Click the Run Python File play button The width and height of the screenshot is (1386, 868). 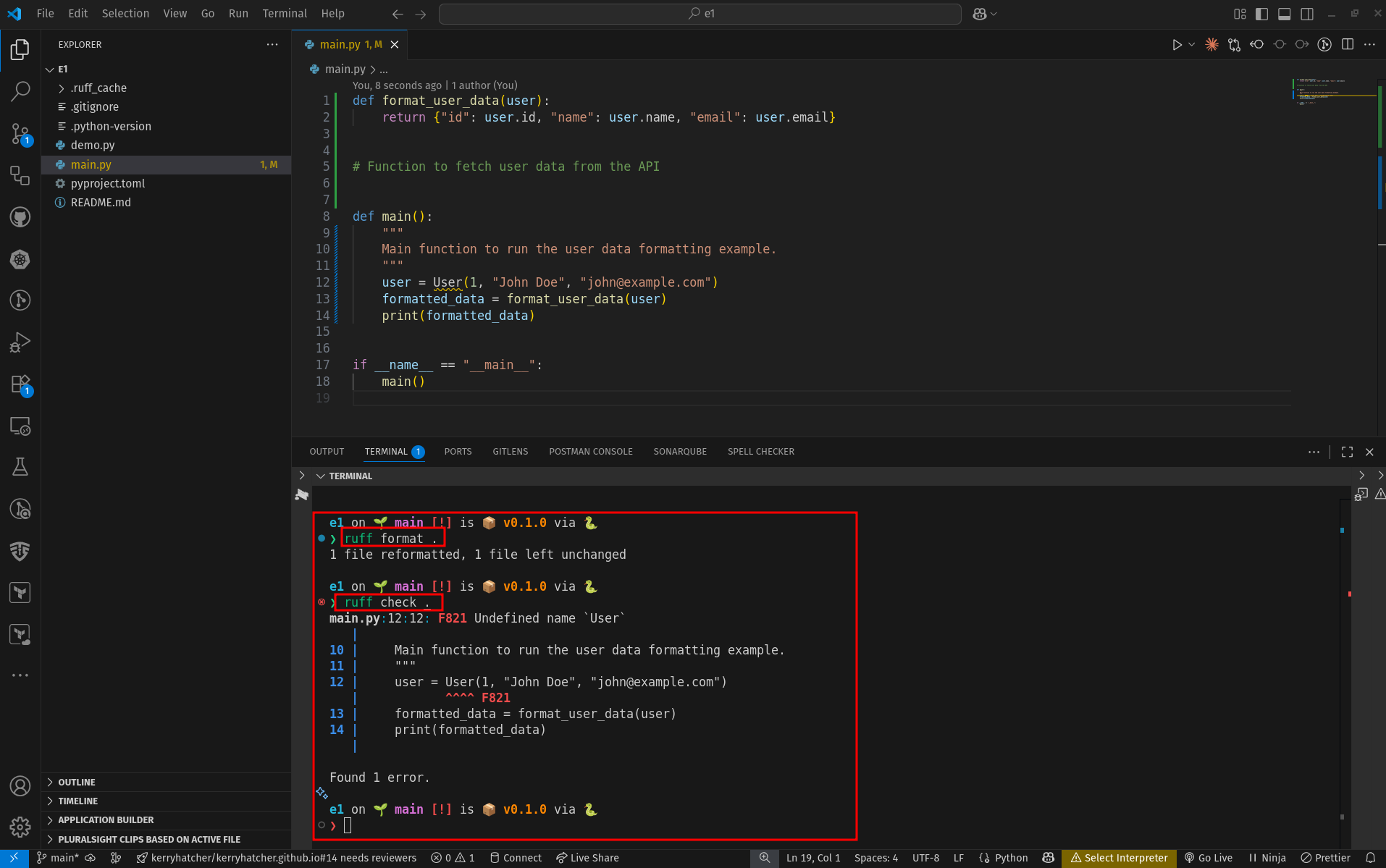(x=1177, y=45)
